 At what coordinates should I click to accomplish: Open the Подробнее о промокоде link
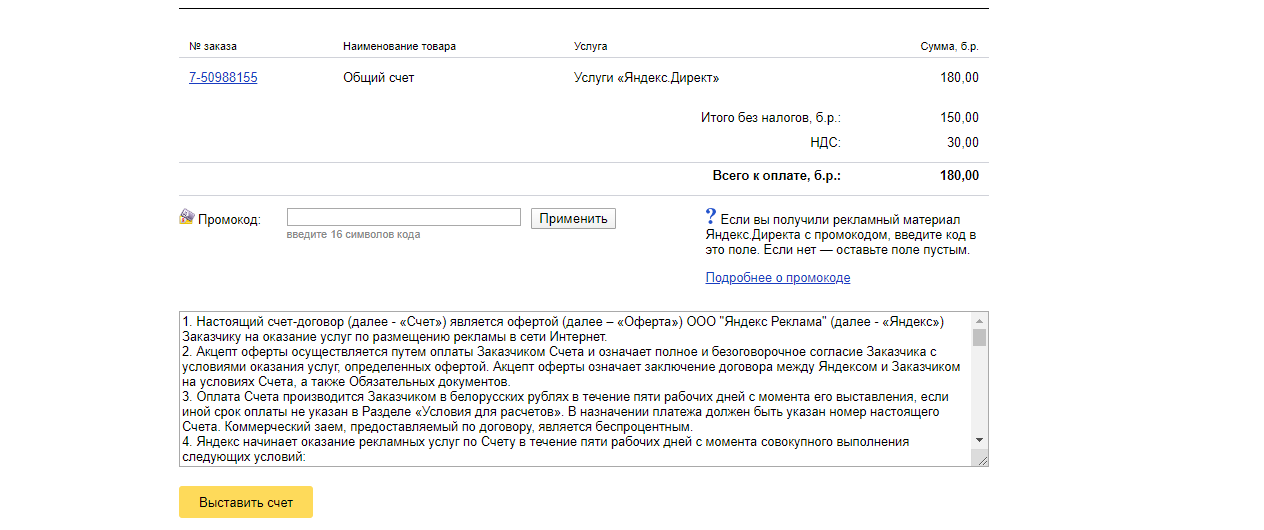[x=778, y=277]
